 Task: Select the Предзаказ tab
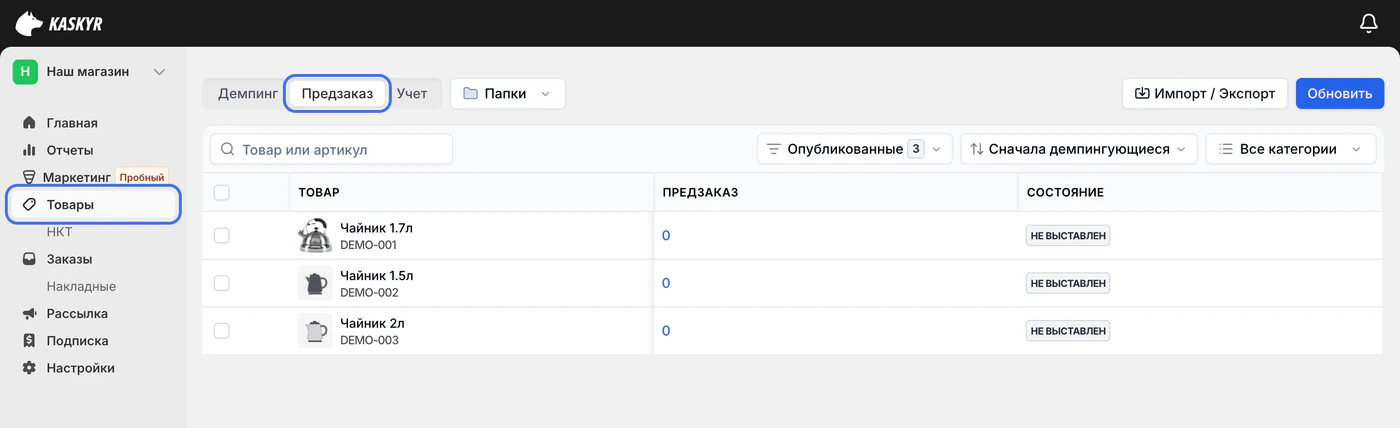coord(337,93)
